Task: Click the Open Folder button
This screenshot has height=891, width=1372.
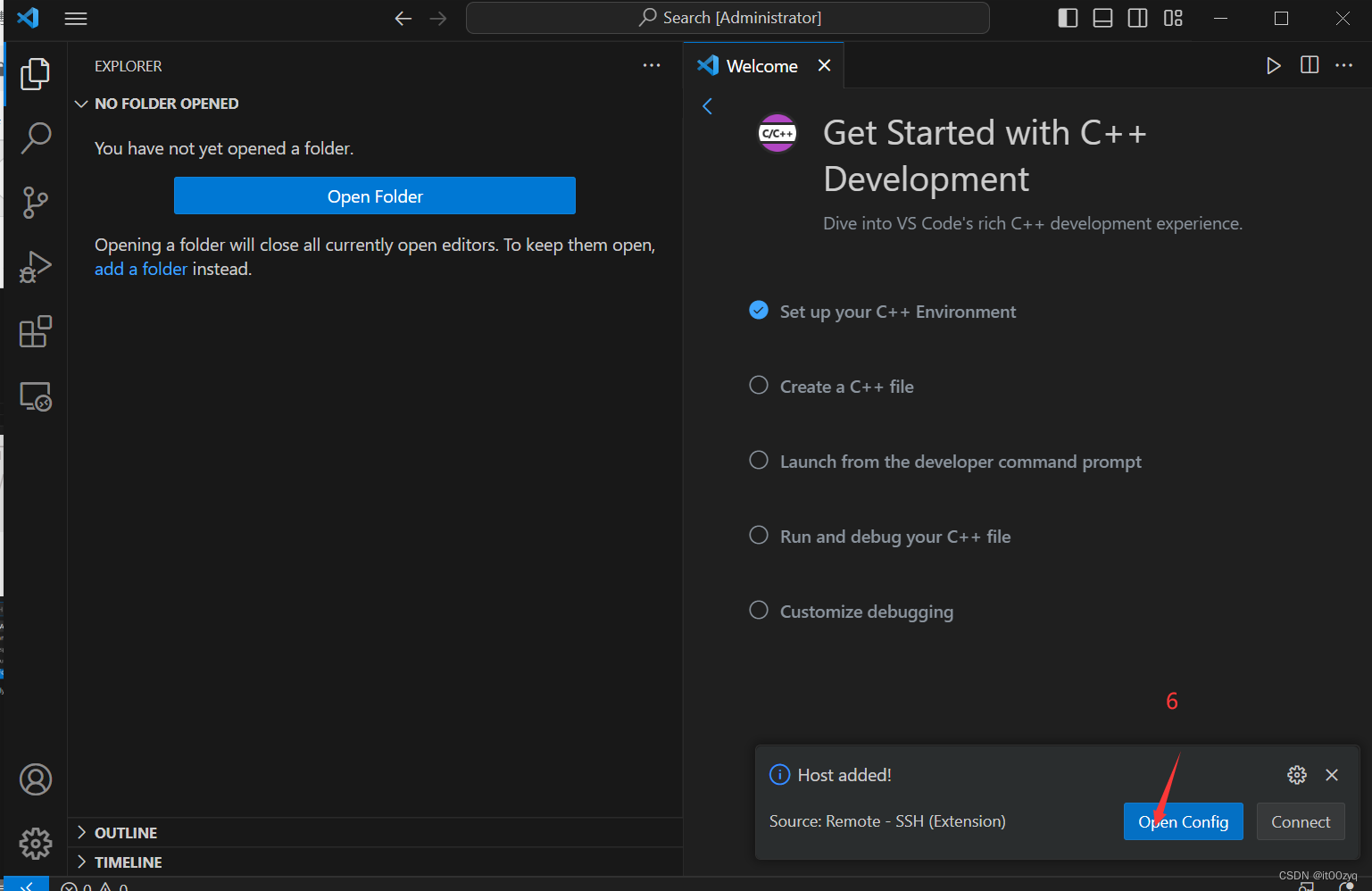Action: coord(375,196)
